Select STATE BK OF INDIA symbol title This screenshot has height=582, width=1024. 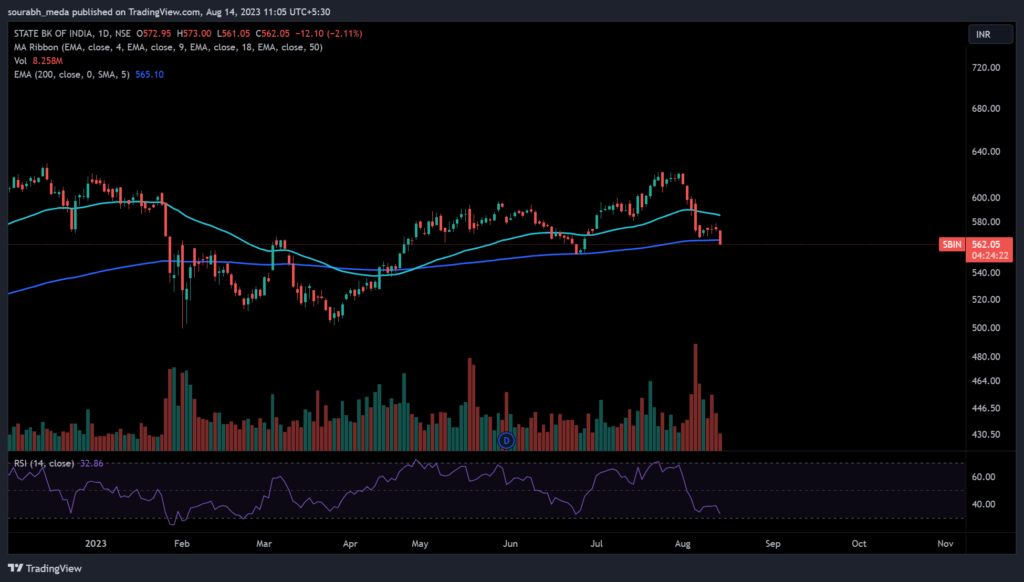click(x=72, y=33)
